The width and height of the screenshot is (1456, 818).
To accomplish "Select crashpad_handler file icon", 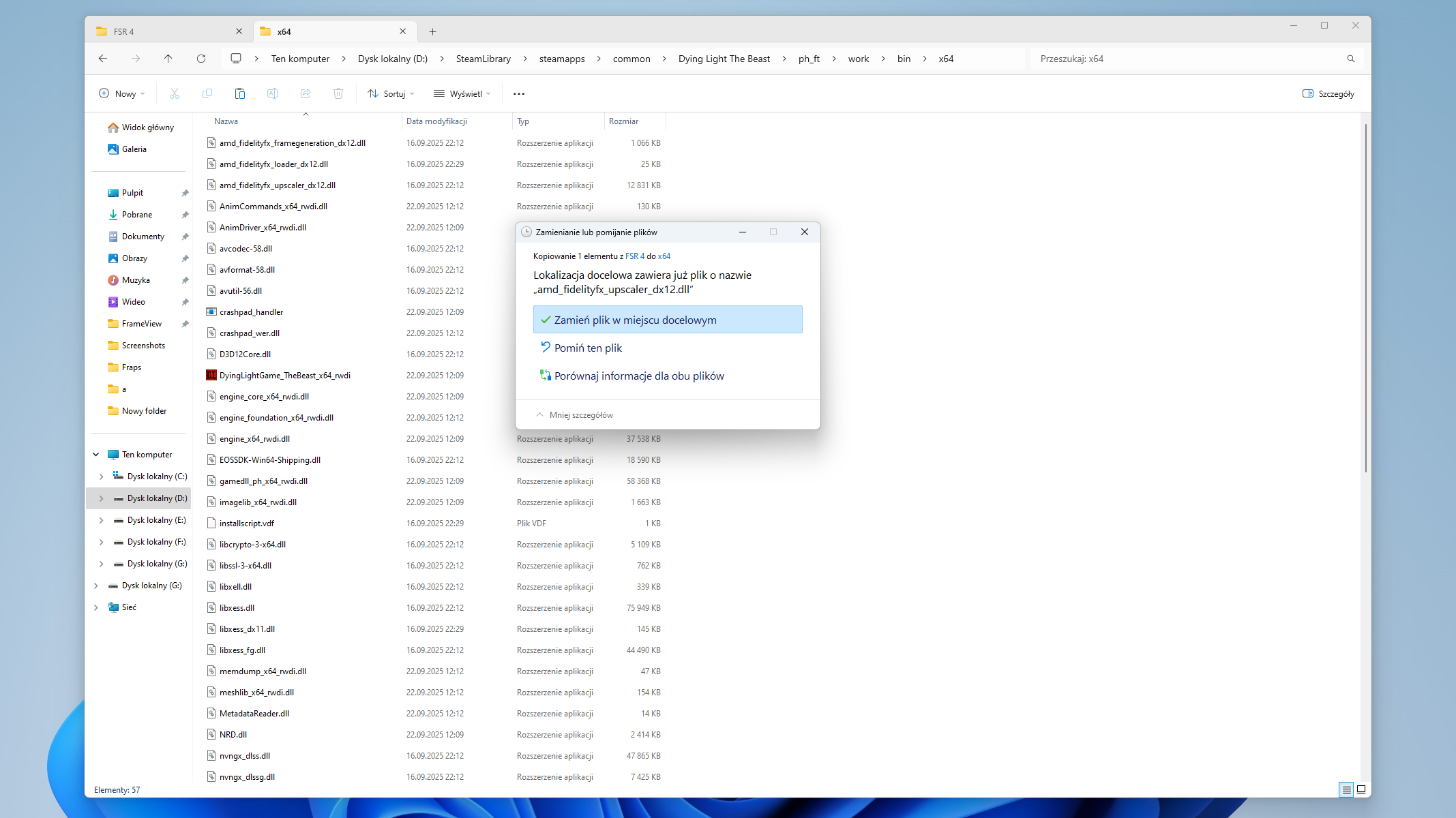I will point(211,312).
